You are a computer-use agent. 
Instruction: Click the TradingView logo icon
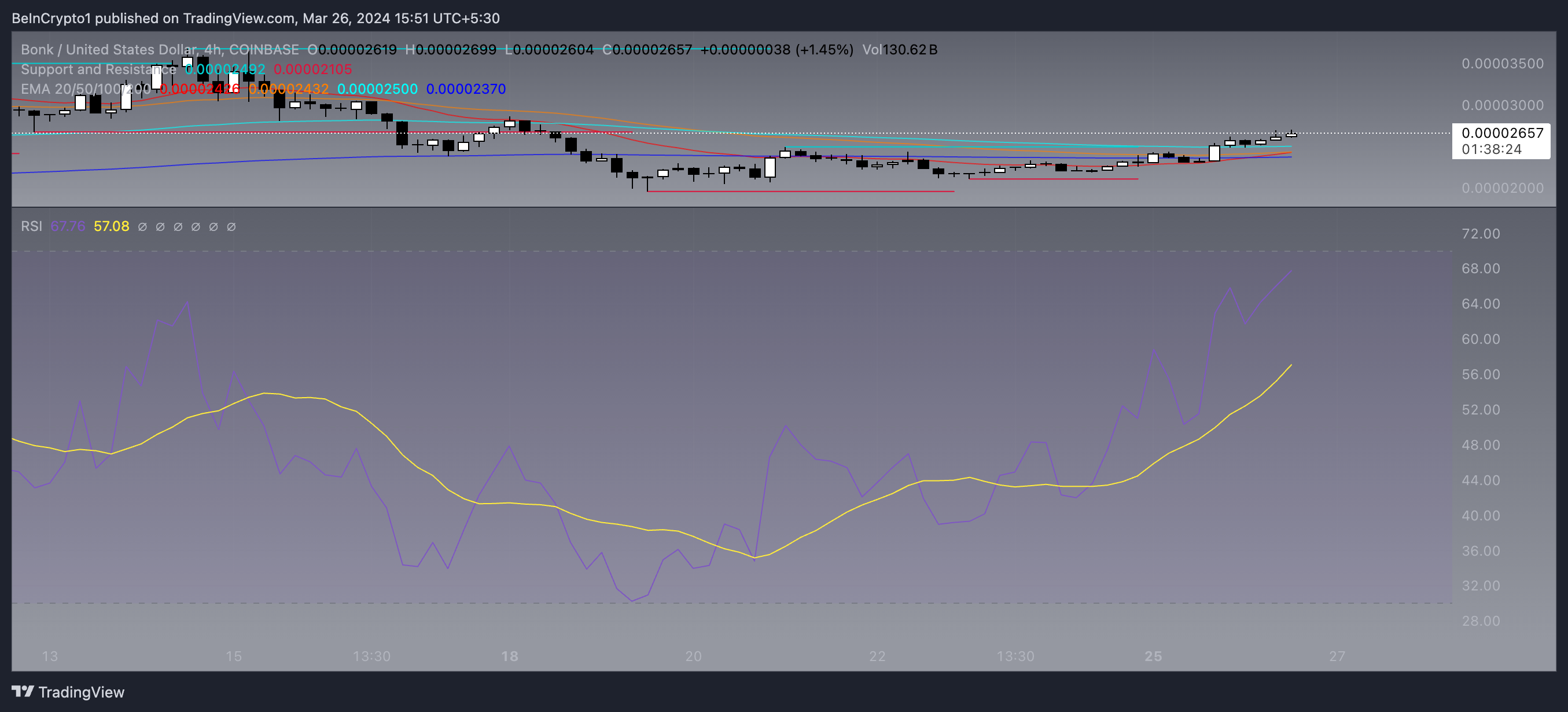[x=23, y=691]
